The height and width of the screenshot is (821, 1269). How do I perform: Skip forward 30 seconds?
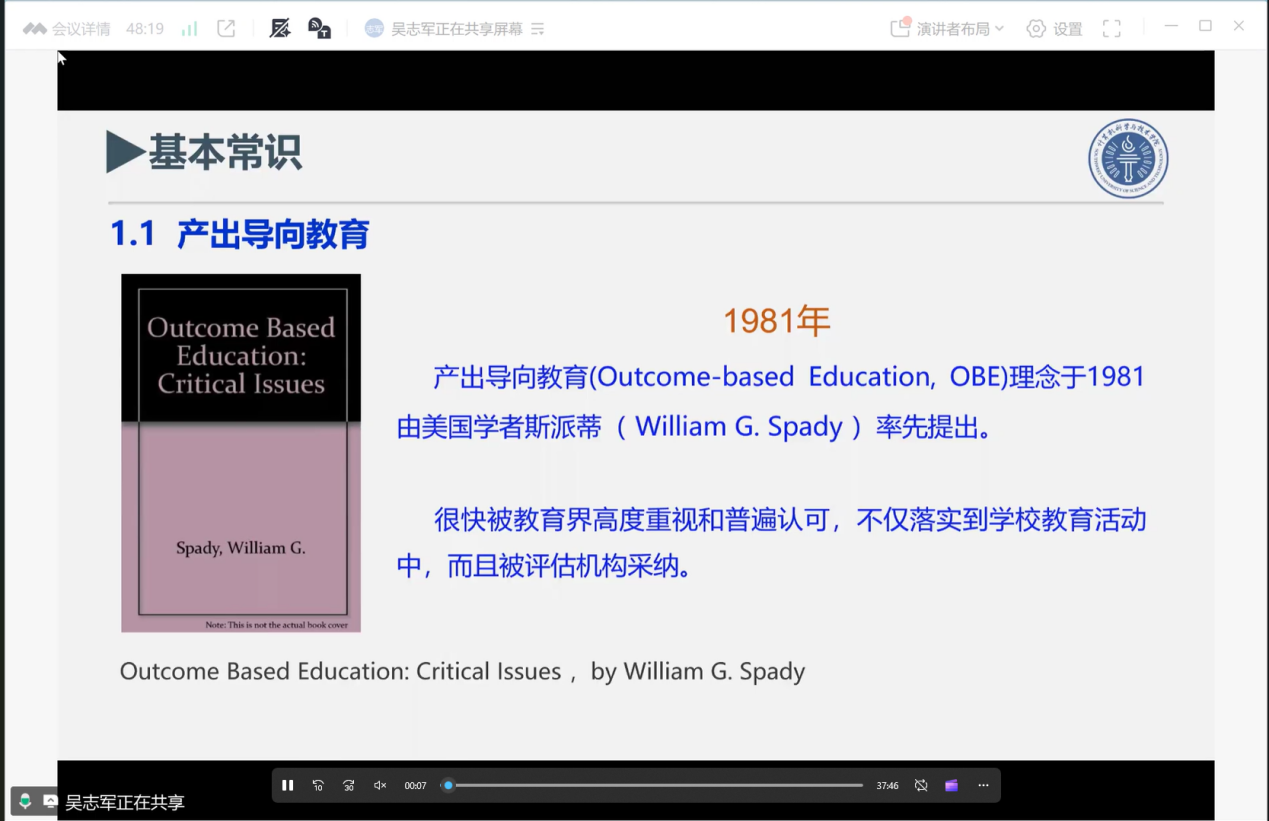pyautogui.click(x=349, y=786)
